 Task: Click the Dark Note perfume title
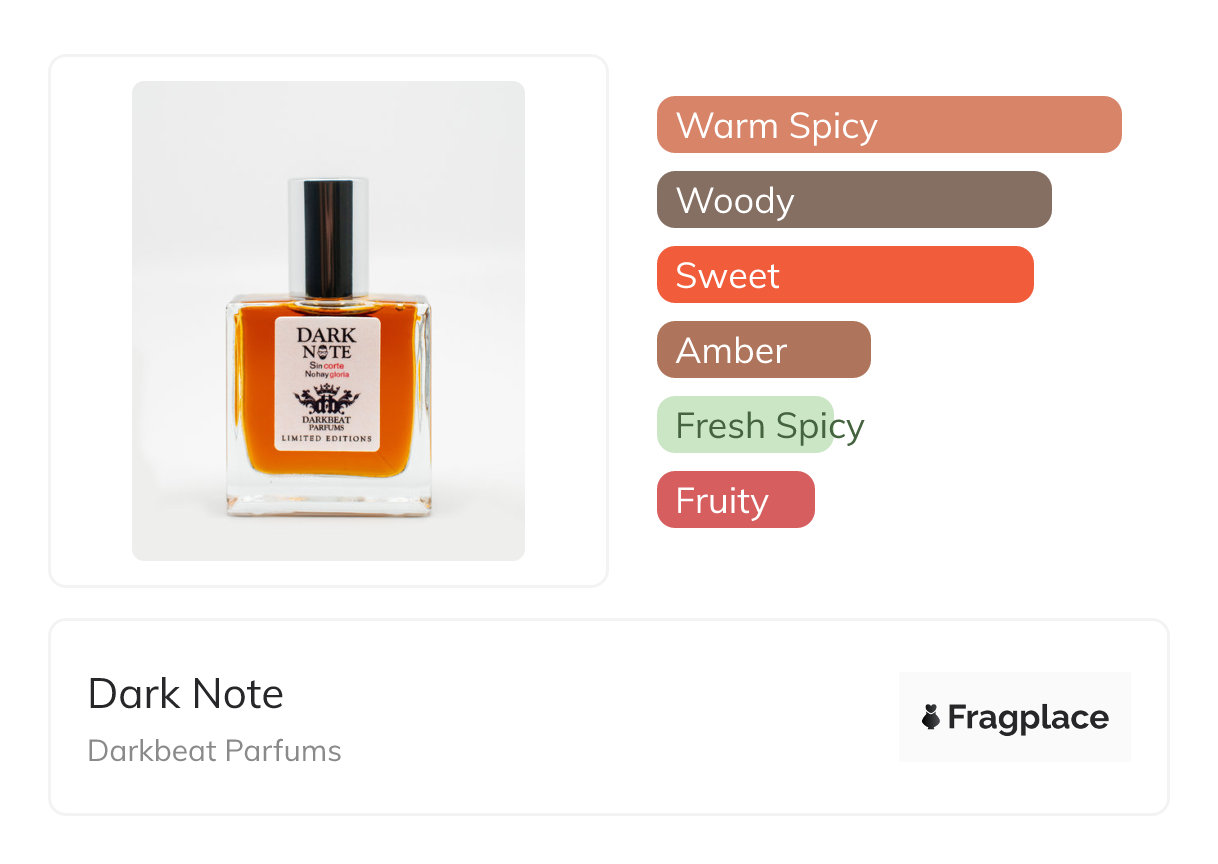[186, 694]
